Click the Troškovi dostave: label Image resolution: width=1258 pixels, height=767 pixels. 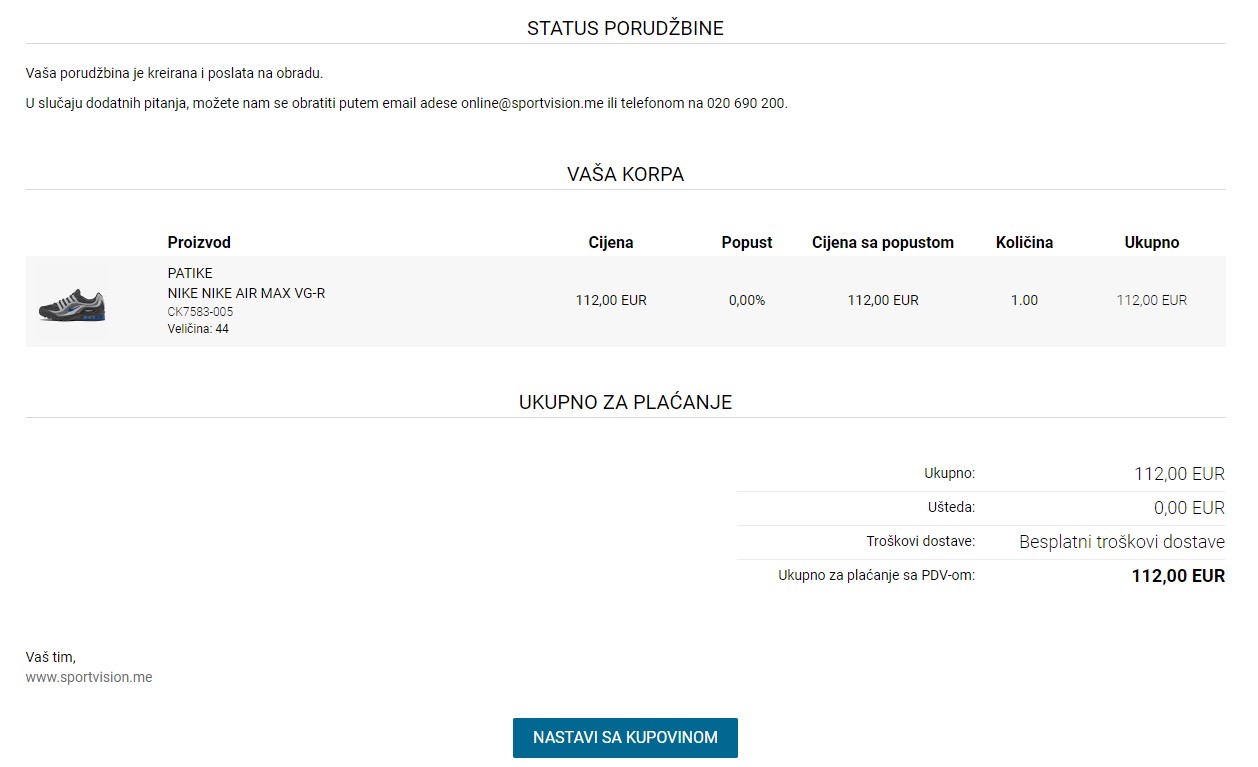coord(920,541)
